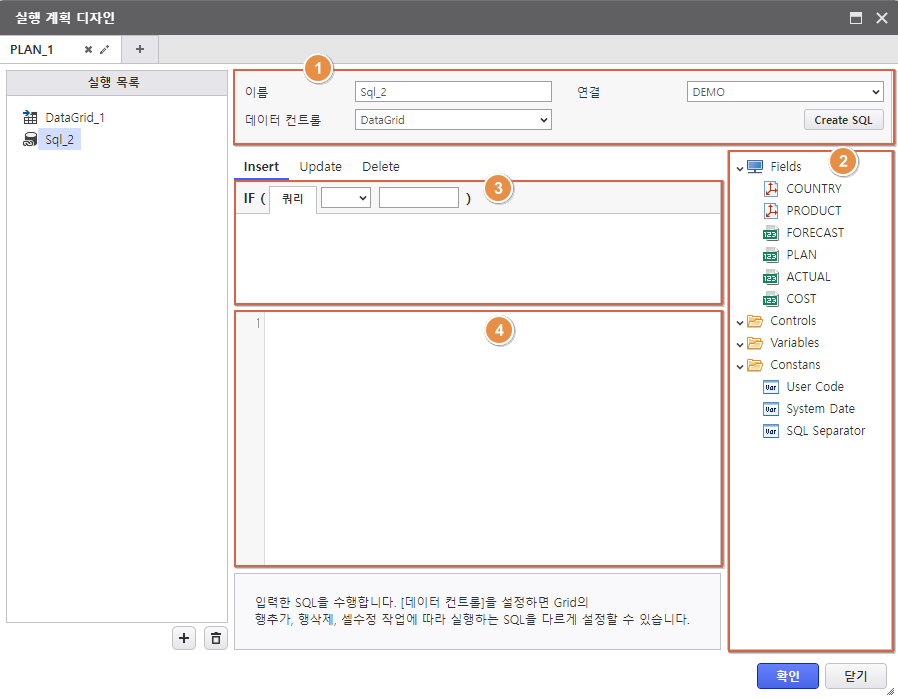Expand the Controls folder node

740,321
